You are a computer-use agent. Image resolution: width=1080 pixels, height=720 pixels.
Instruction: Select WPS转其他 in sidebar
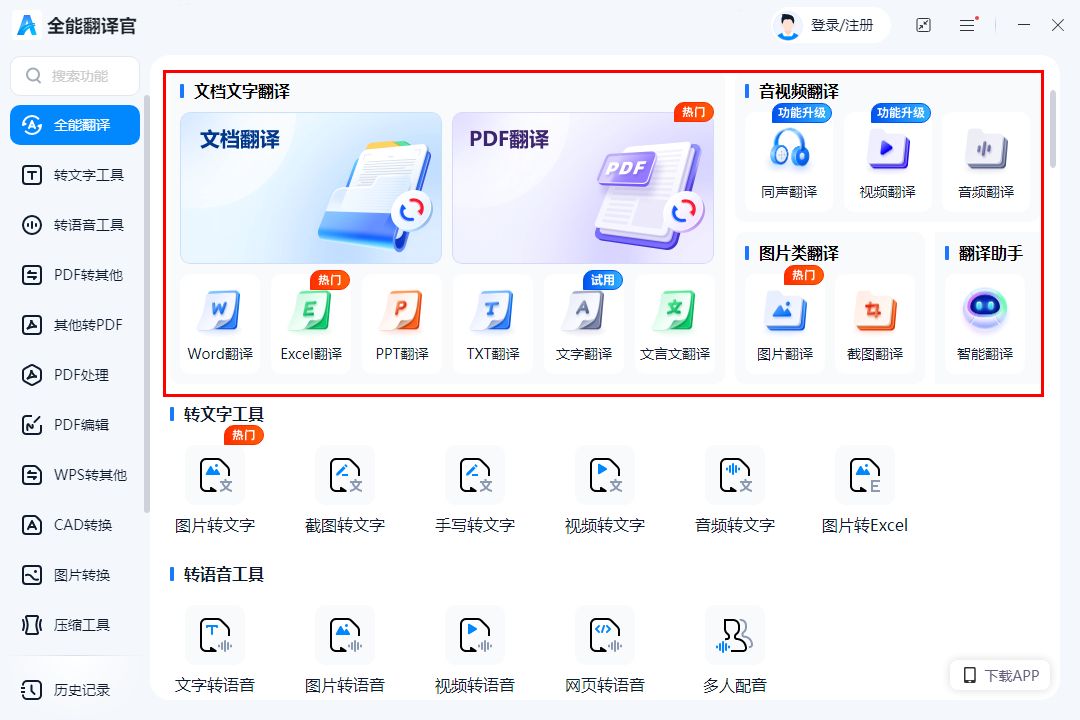75,475
